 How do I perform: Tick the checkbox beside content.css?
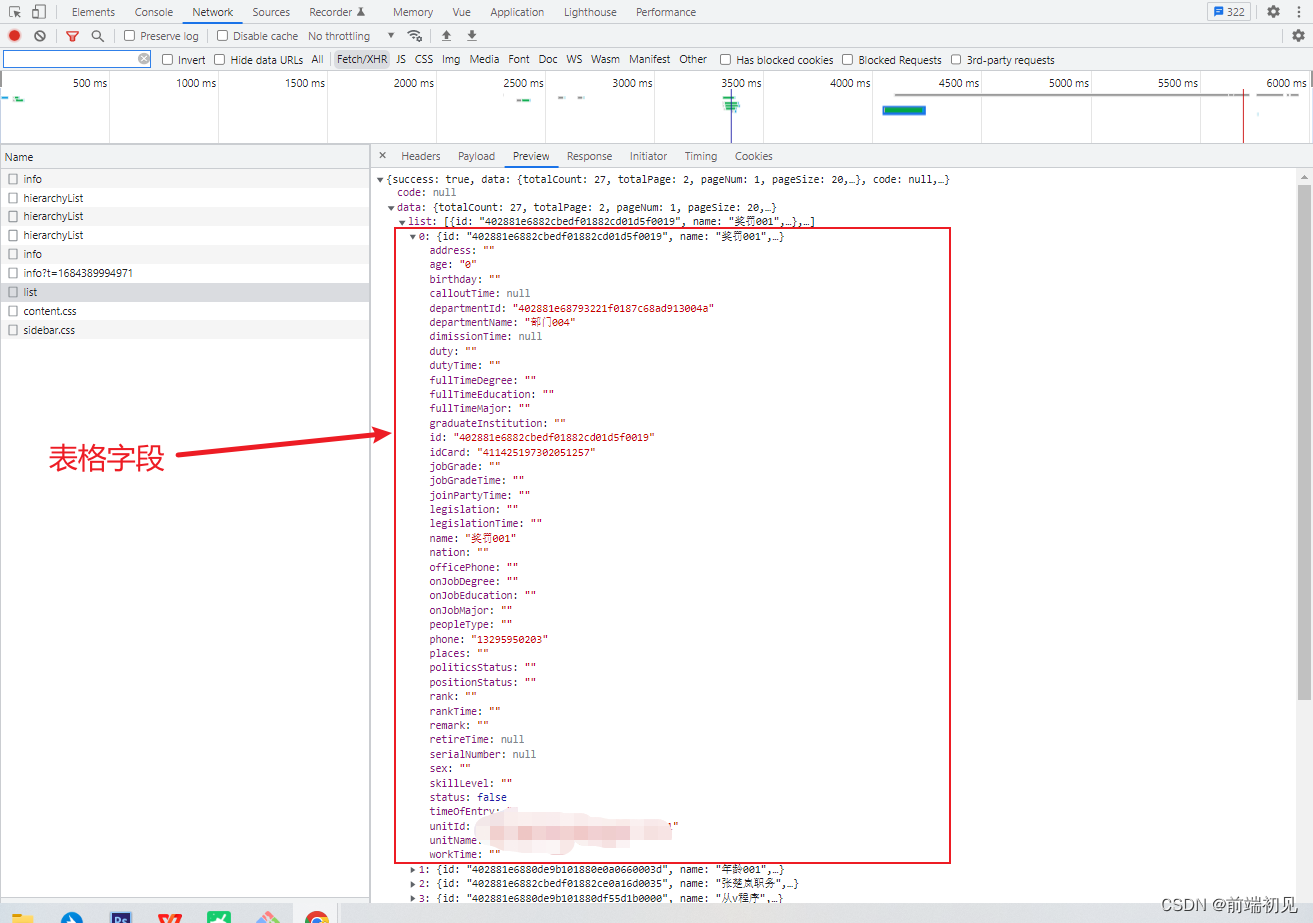[13, 311]
